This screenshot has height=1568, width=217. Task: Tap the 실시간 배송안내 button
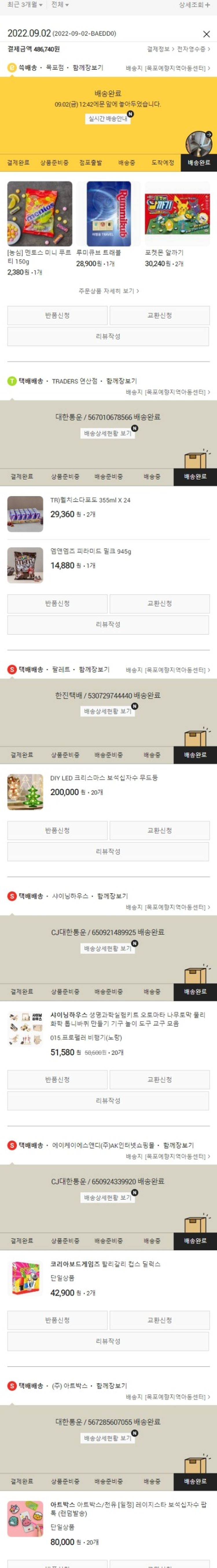[108, 119]
